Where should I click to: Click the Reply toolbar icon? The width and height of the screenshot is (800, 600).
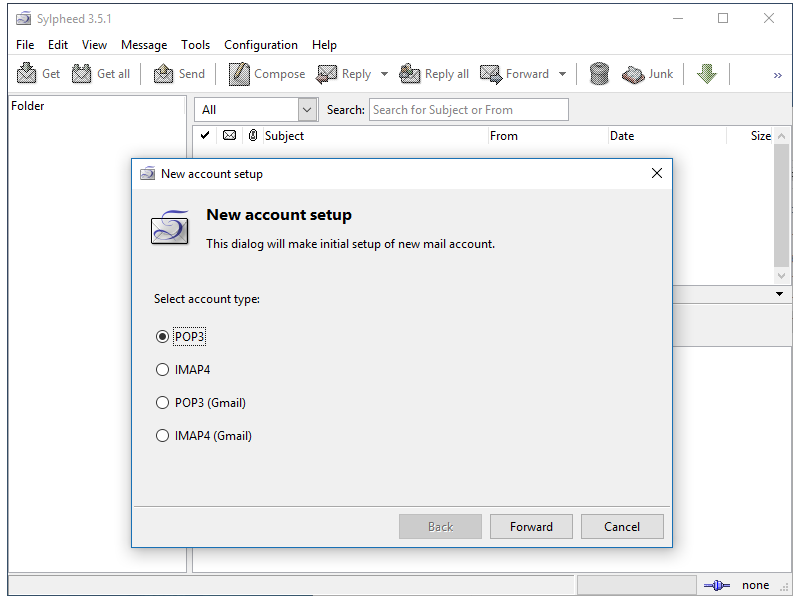(x=327, y=74)
